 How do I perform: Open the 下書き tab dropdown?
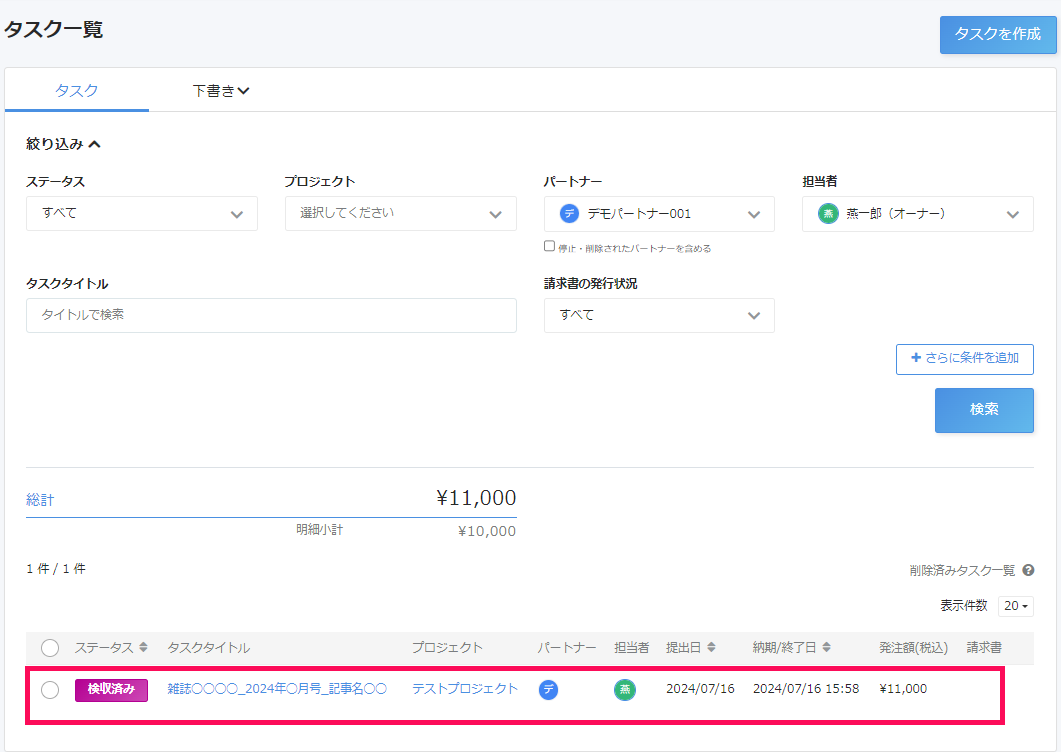click(x=221, y=91)
